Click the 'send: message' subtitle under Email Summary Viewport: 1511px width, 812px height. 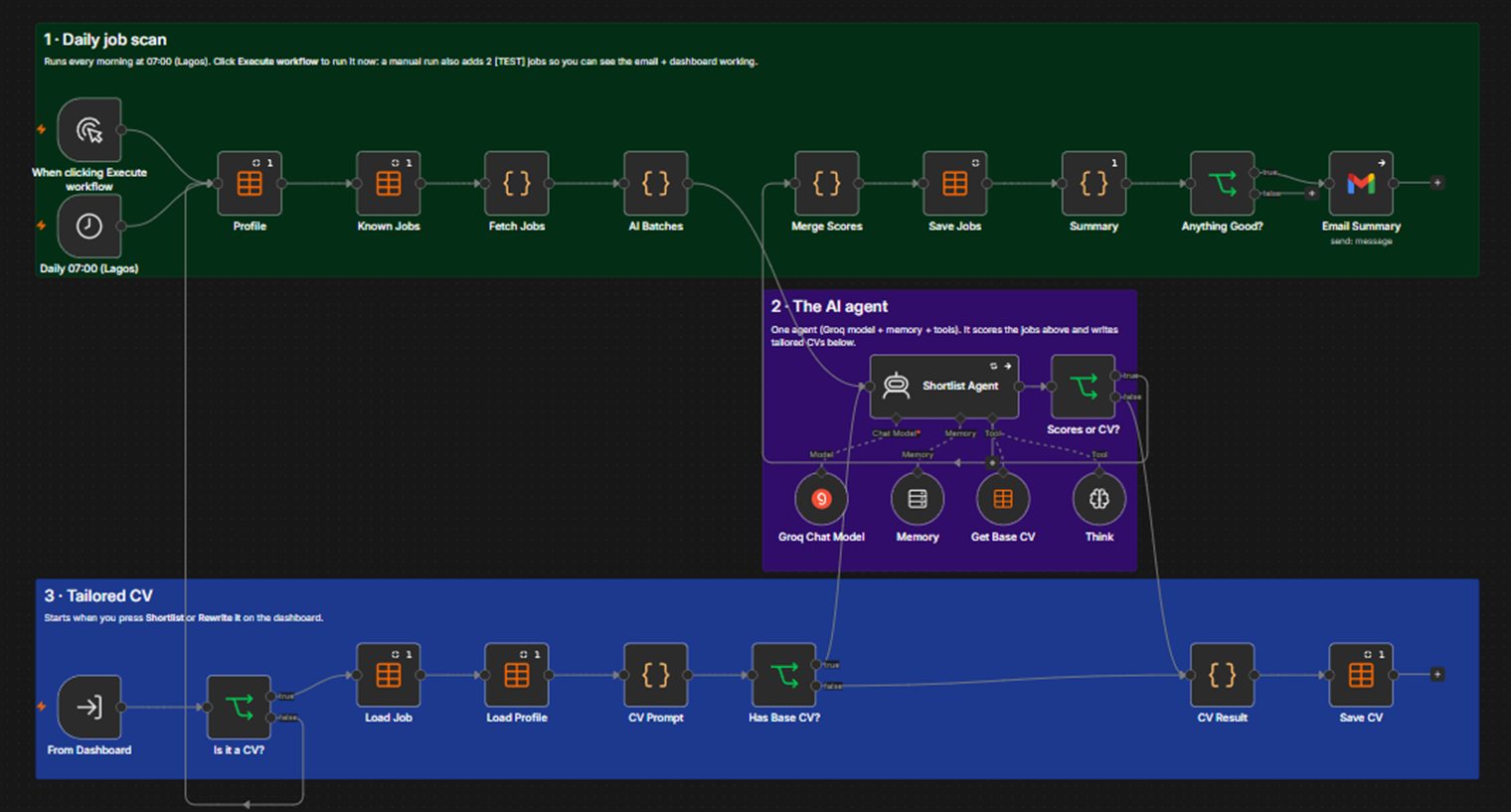pyautogui.click(x=1361, y=242)
